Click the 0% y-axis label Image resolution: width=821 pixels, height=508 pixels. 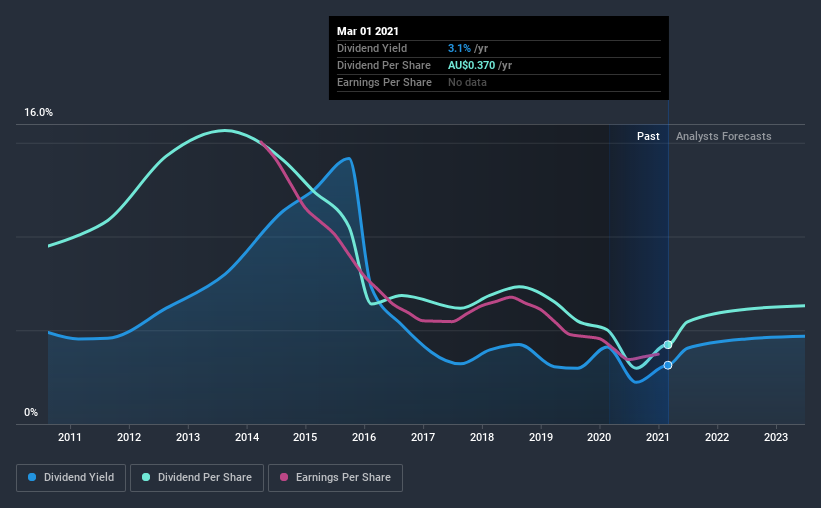(x=31, y=413)
